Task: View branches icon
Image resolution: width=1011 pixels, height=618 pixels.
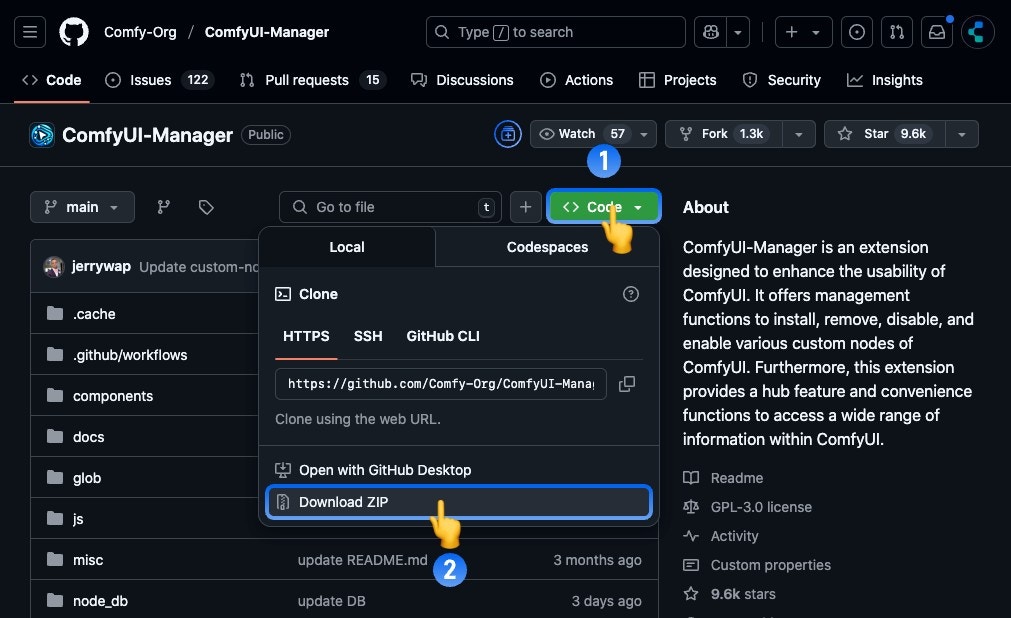Action: (164, 207)
